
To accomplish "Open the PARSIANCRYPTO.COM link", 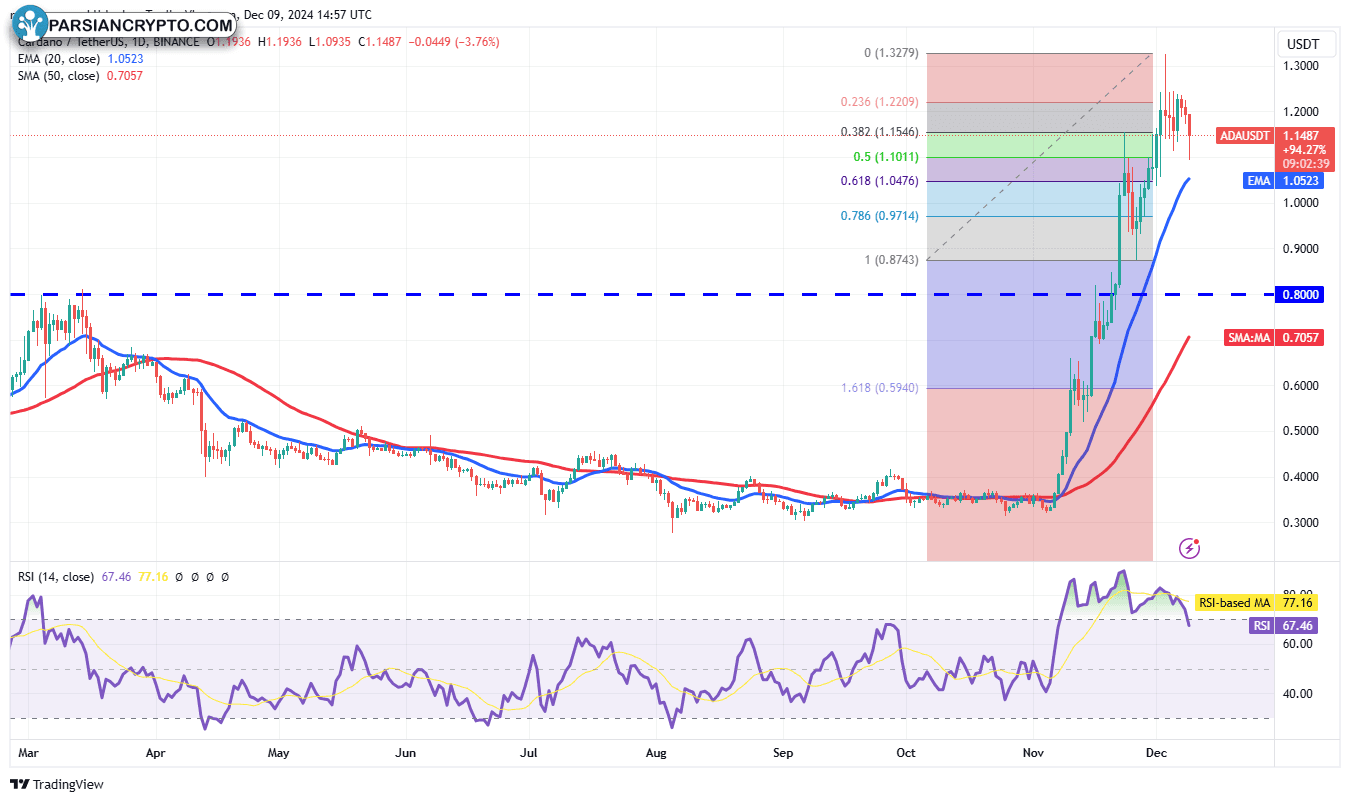I will [141, 24].
